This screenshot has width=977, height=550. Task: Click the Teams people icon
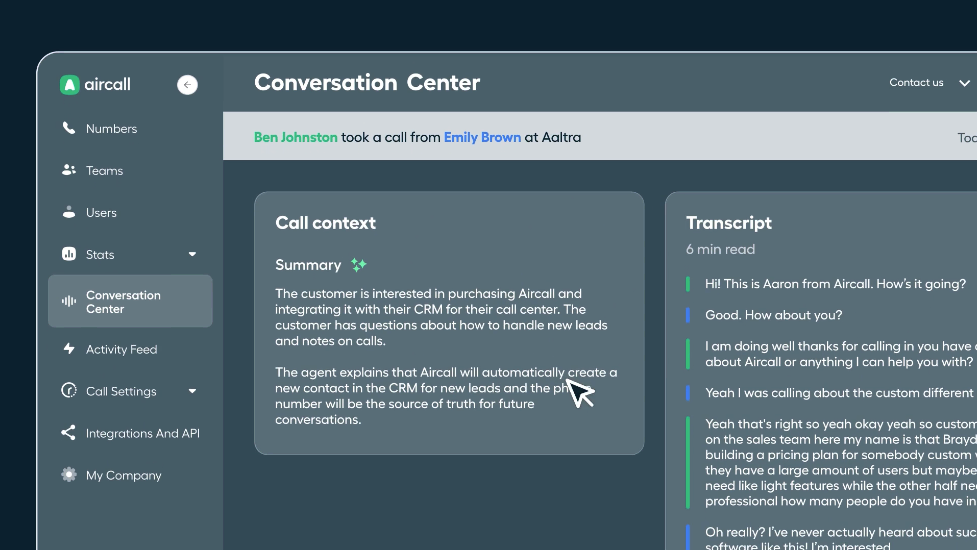pyautogui.click(x=69, y=169)
